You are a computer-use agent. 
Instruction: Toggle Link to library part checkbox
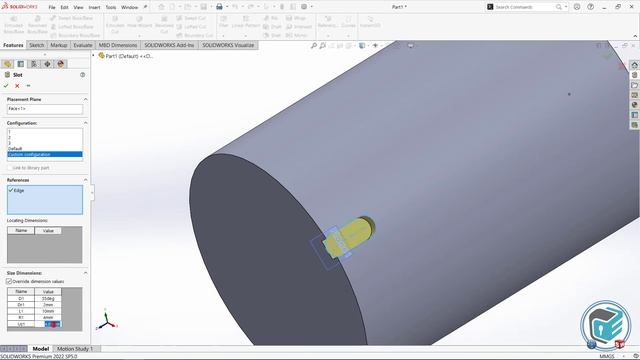click(x=10, y=168)
